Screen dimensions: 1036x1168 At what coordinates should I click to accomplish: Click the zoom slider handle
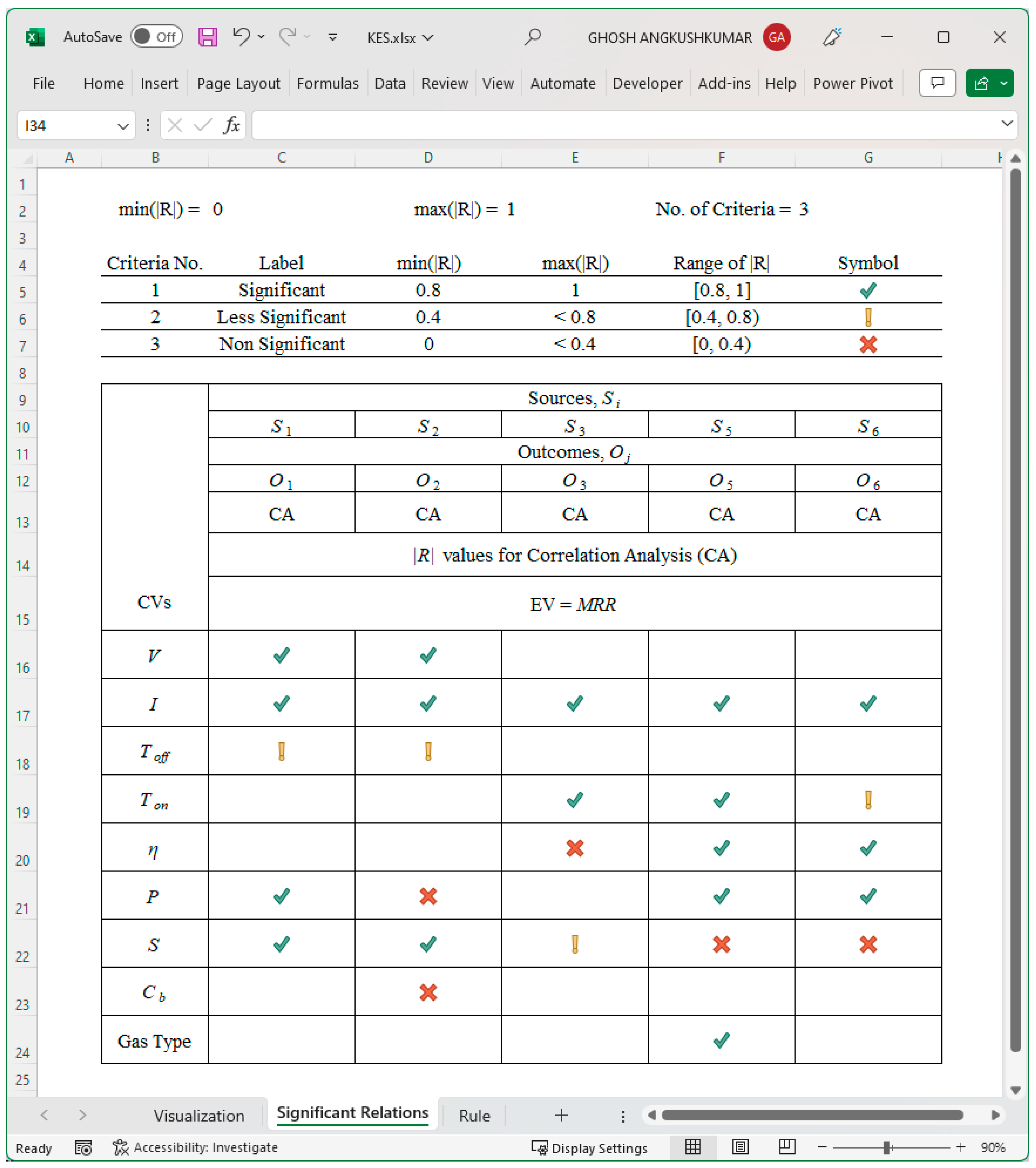click(x=886, y=1147)
